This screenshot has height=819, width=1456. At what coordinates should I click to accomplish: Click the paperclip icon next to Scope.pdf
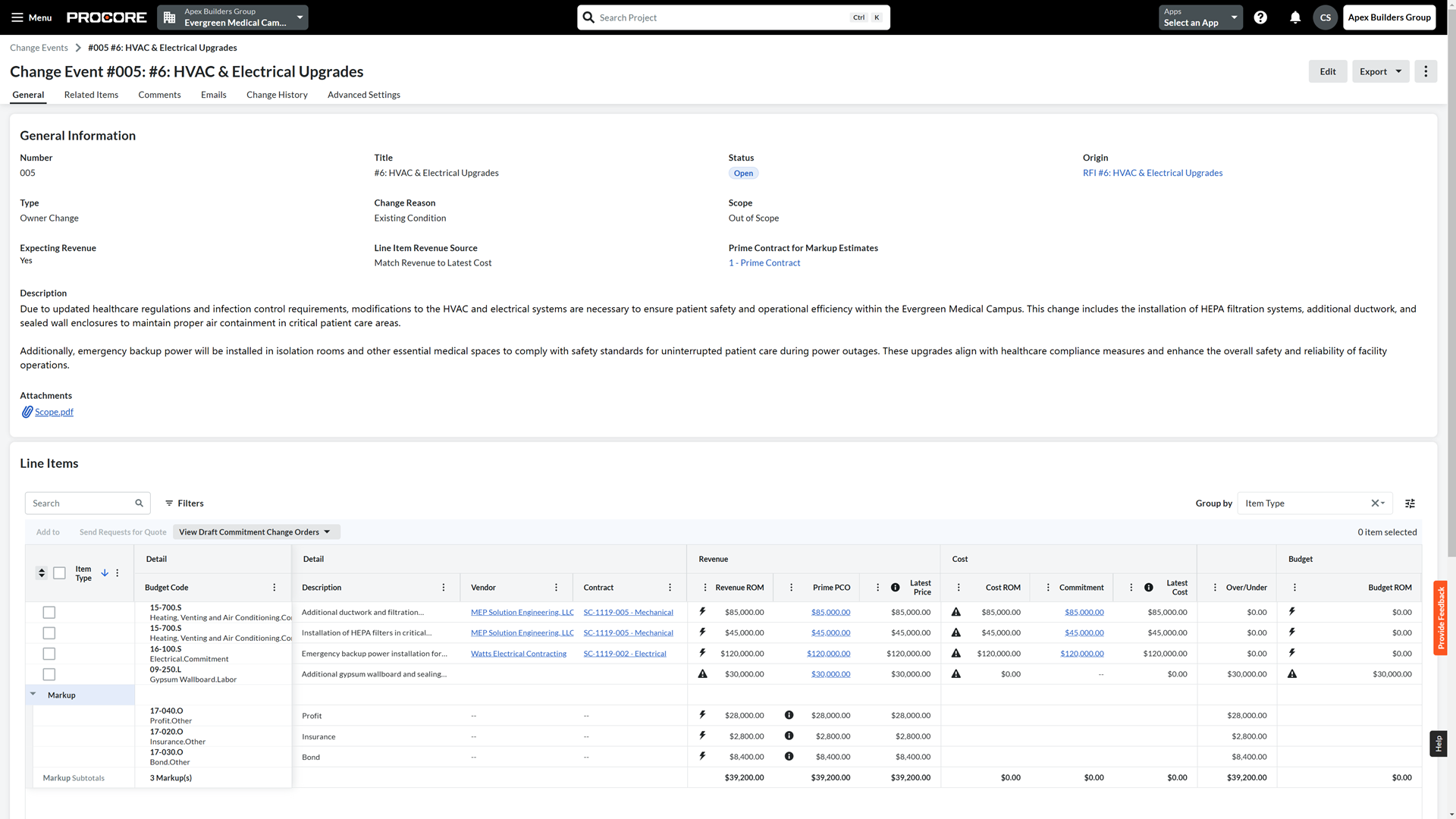tap(26, 412)
